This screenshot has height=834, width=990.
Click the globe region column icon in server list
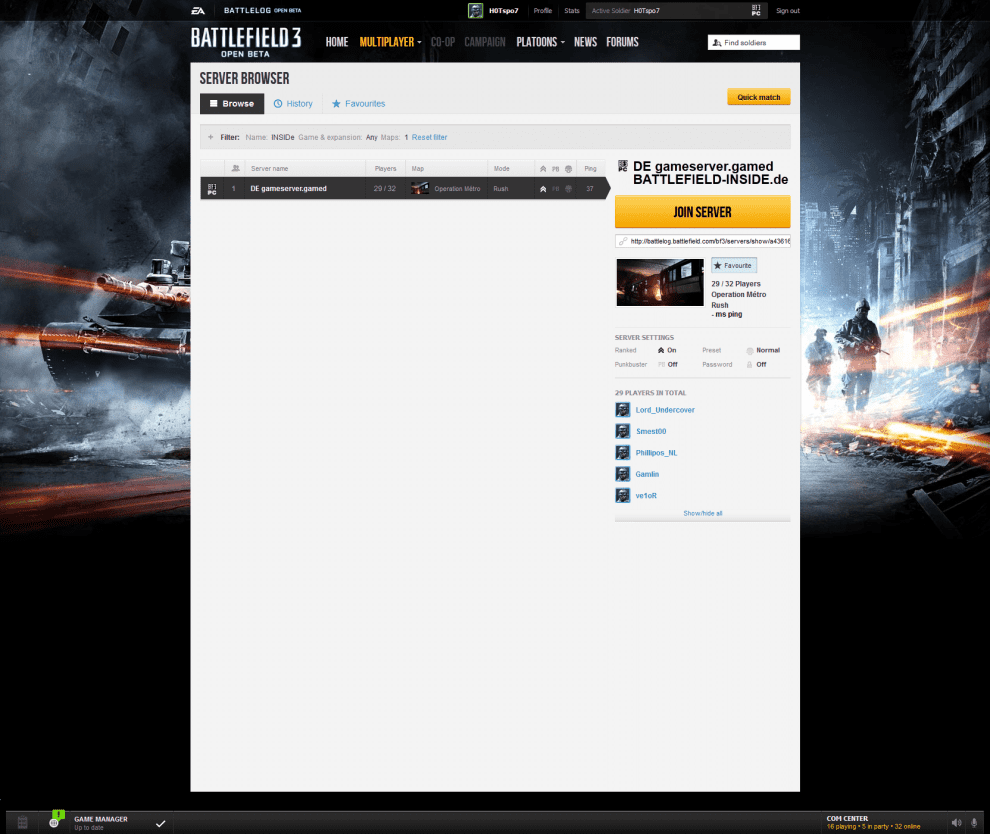coord(568,168)
